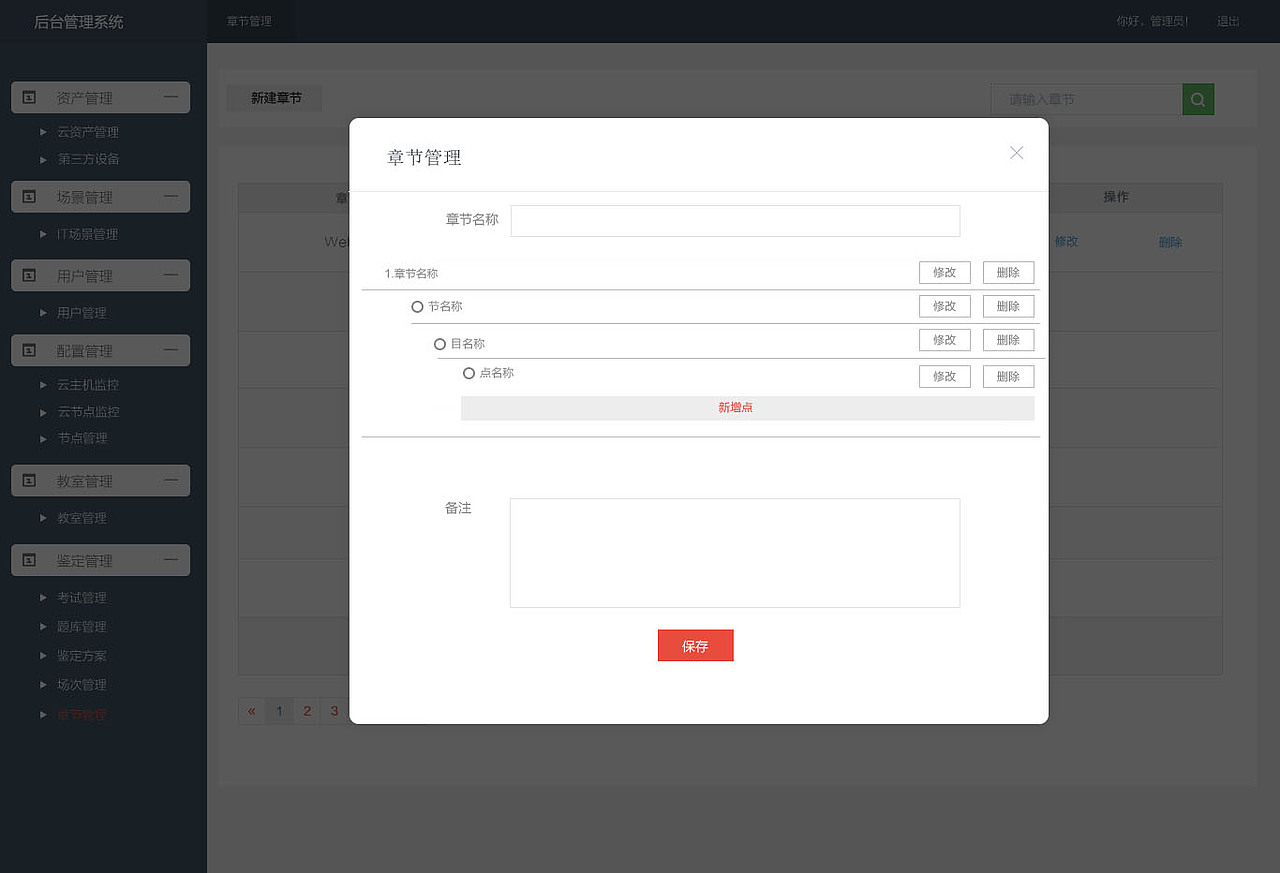Open 考试管理 in the sidebar
Screen dimensions: 1280x873
82,598
